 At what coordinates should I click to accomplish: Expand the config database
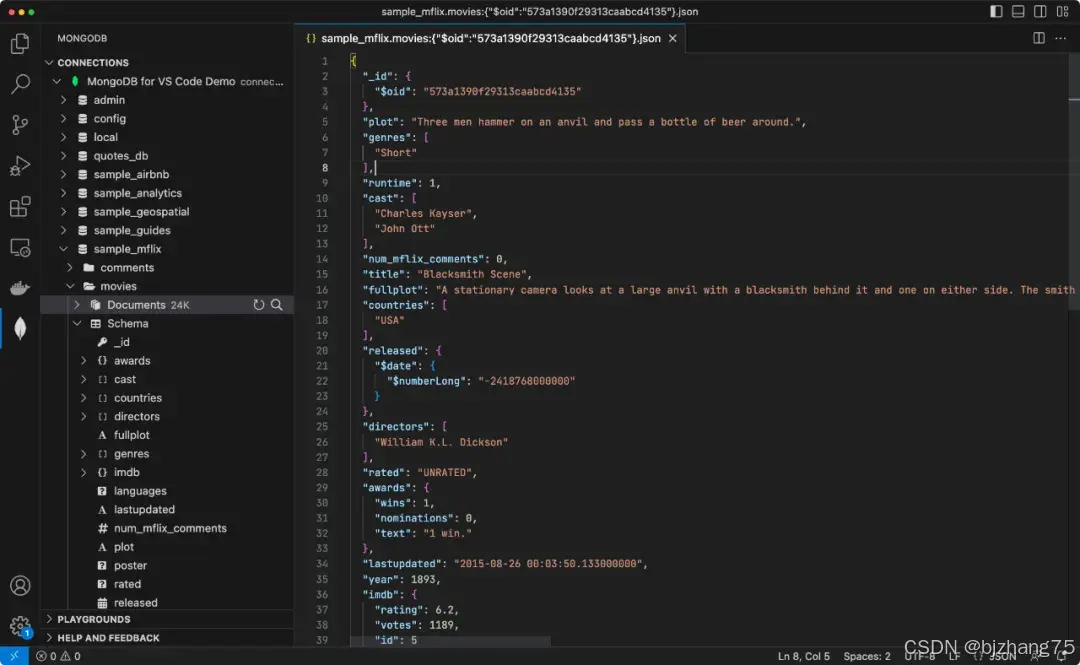[x=63, y=119]
